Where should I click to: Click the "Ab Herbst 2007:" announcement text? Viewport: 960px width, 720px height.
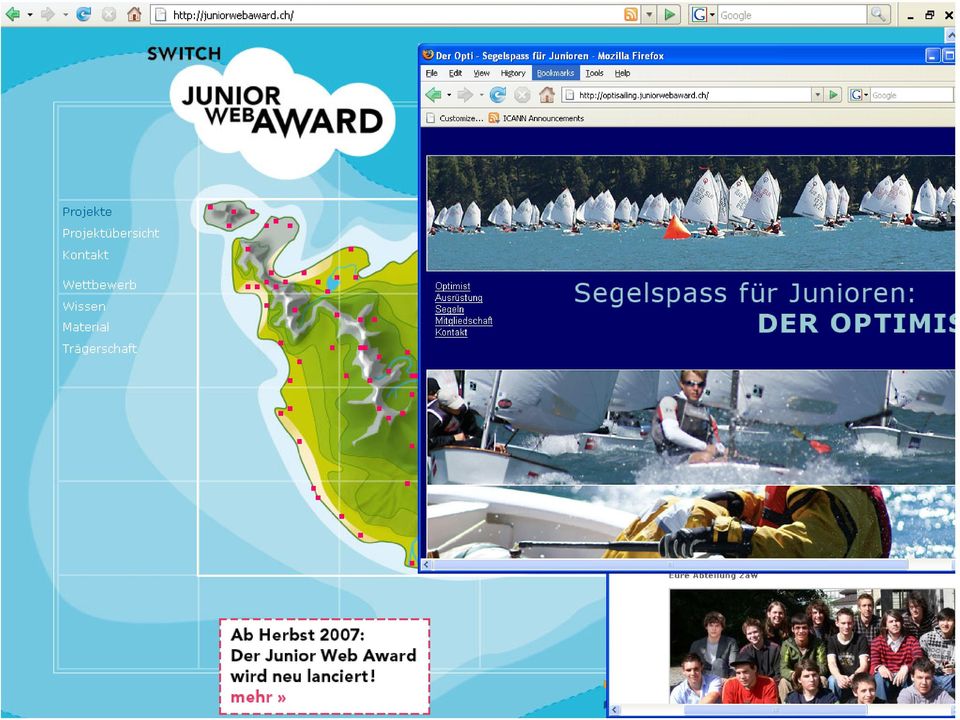[x=298, y=634]
